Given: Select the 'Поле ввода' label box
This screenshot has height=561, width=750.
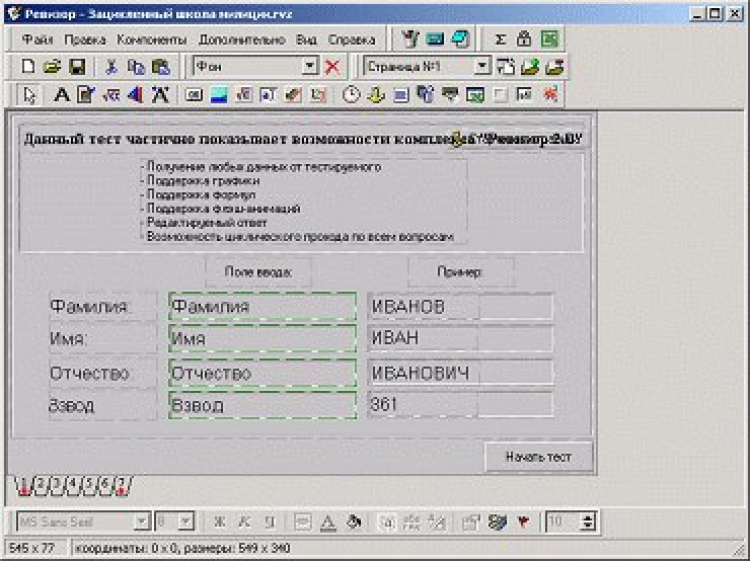Looking at the screenshot, I should coord(258,272).
